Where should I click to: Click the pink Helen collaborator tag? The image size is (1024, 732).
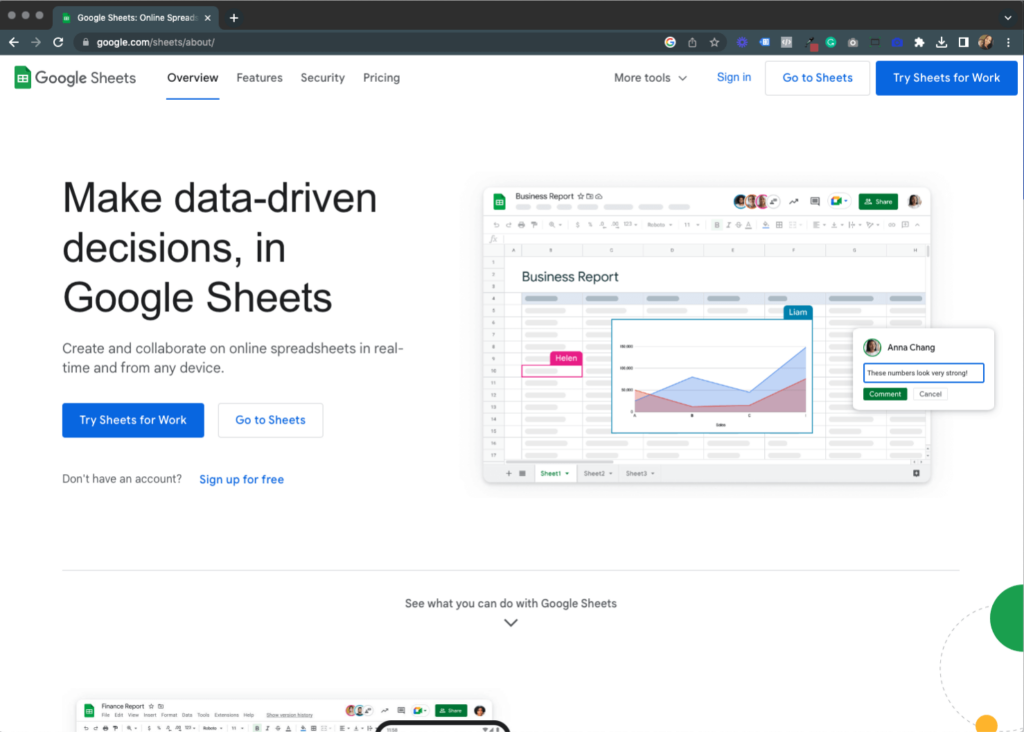[x=566, y=358]
